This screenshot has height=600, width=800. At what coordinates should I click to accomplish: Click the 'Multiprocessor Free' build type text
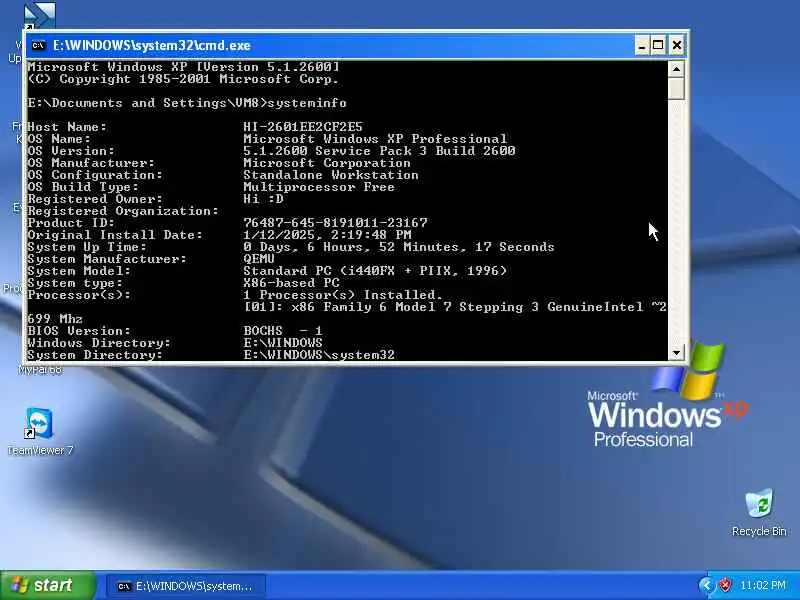click(x=319, y=187)
